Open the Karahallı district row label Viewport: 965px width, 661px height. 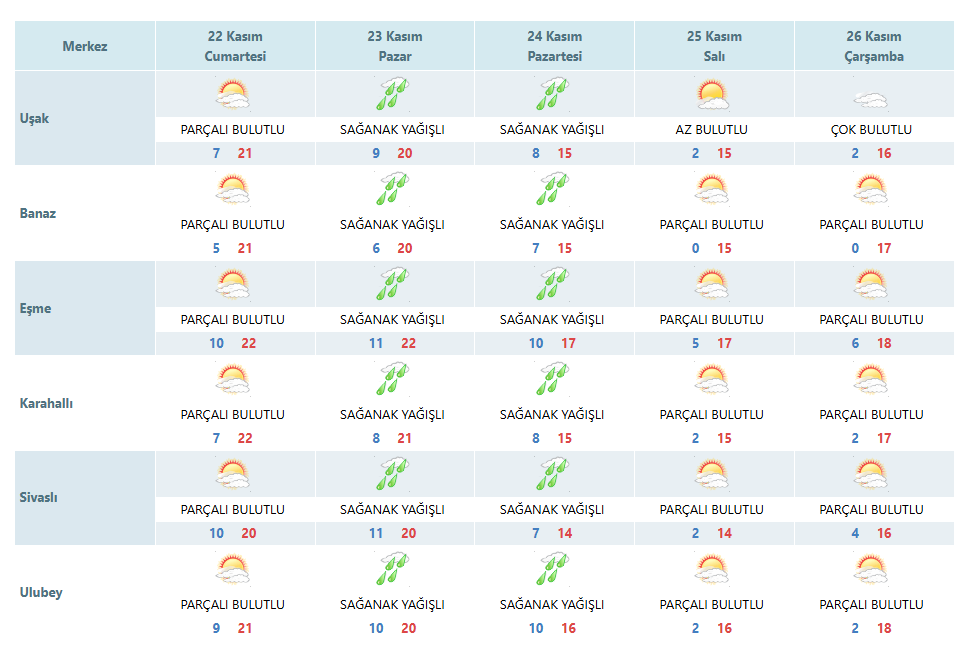click(46, 403)
